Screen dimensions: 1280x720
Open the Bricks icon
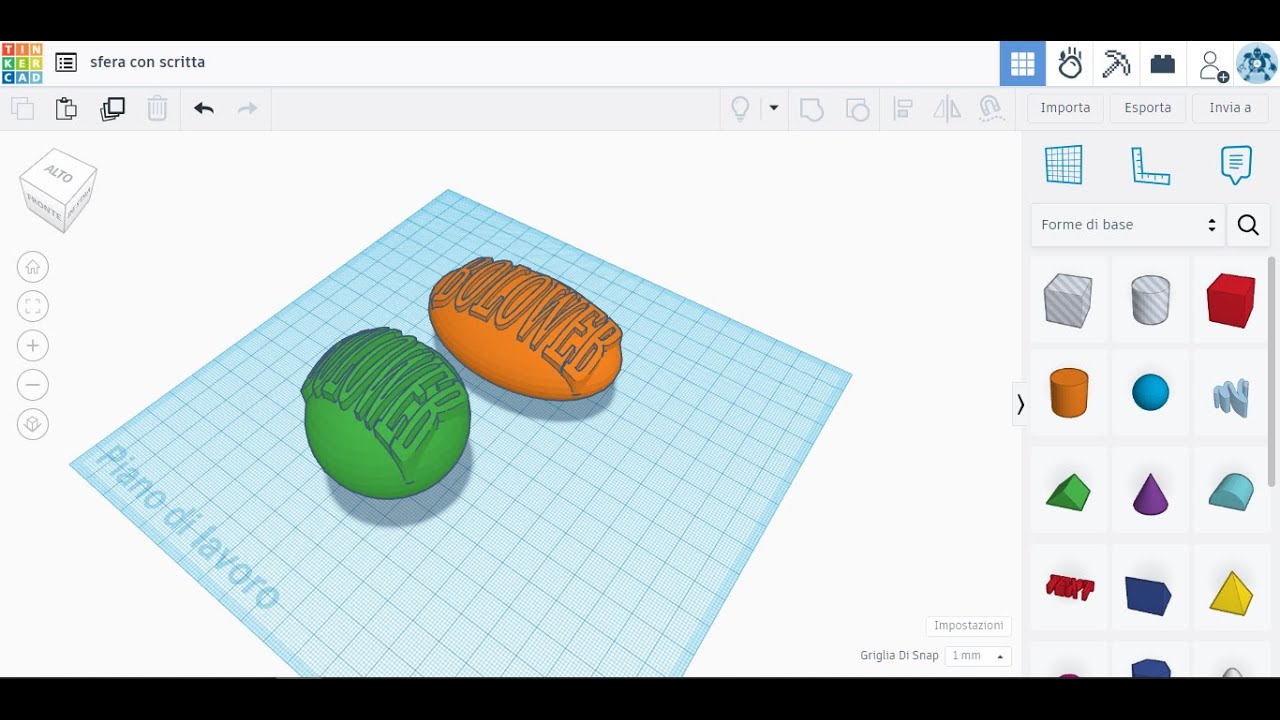pos(1163,64)
